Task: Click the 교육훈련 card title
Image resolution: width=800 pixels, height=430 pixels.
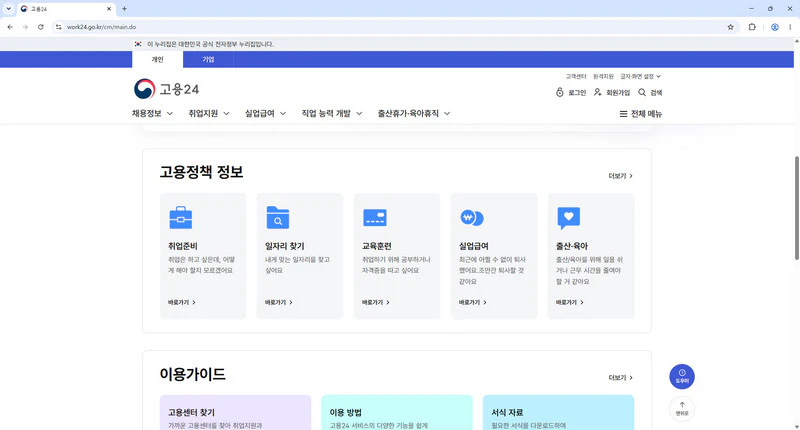Action: [x=377, y=246]
